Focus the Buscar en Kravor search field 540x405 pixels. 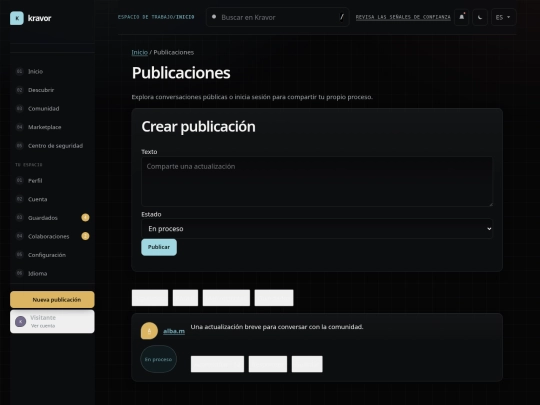click(x=278, y=17)
